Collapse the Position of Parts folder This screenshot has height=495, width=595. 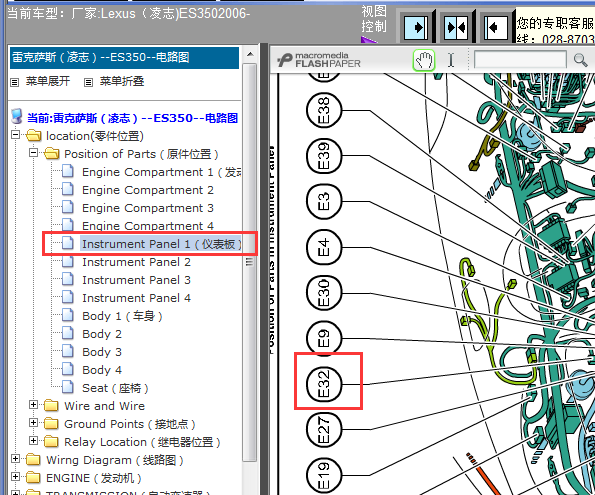[x=33, y=153]
